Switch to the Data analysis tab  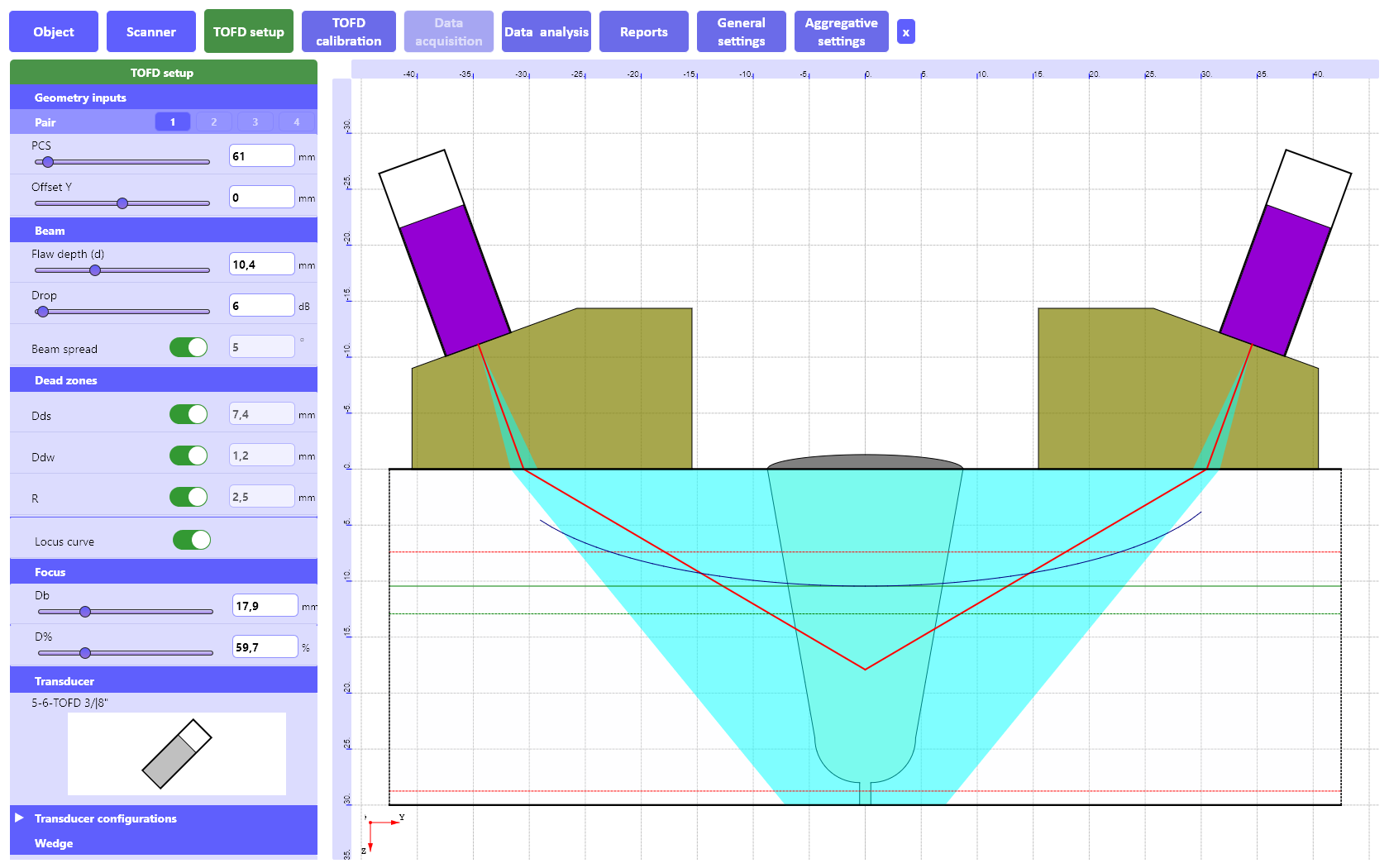click(546, 32)
